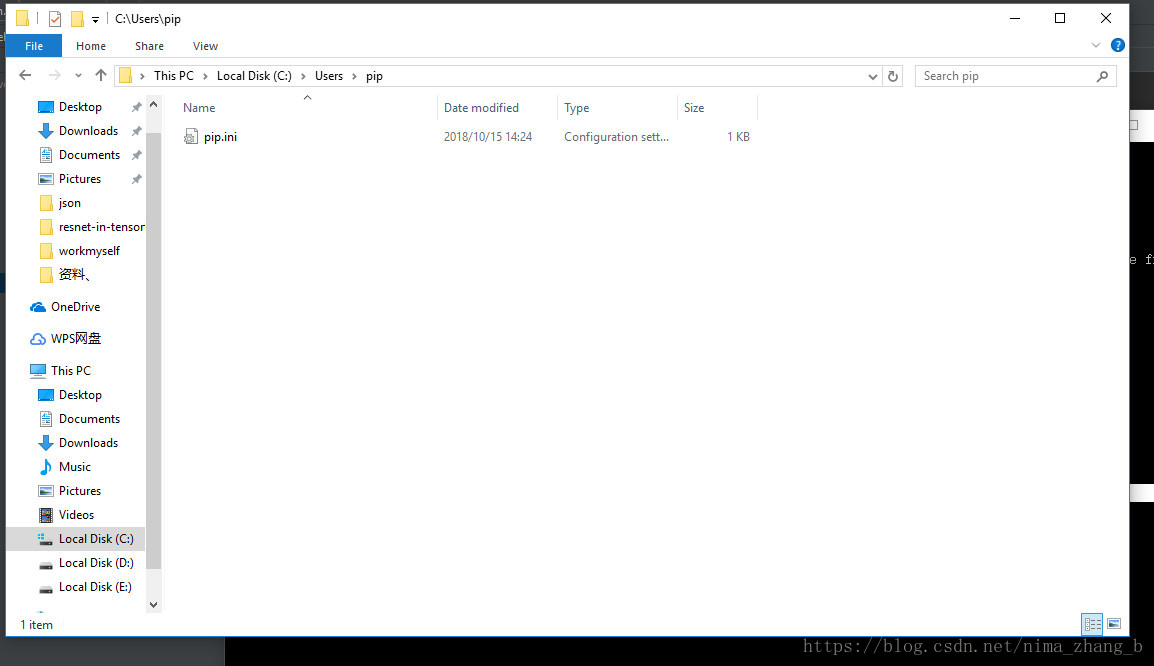Screen dimensions: 1154x666
Task: Open the Share ribbon tab
Action: tap(149, 46)
